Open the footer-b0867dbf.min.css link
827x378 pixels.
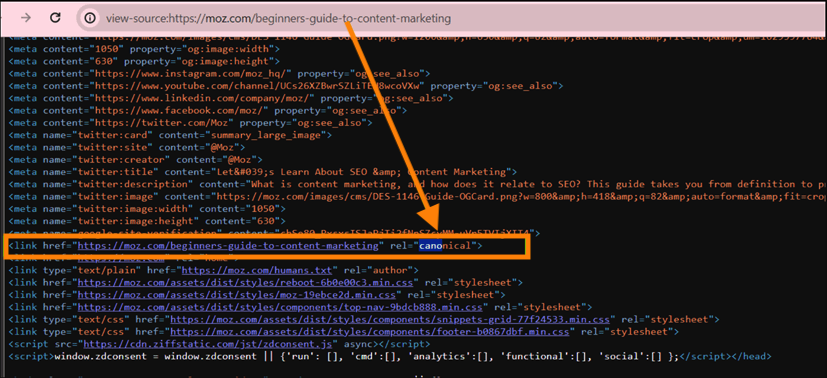370,332
